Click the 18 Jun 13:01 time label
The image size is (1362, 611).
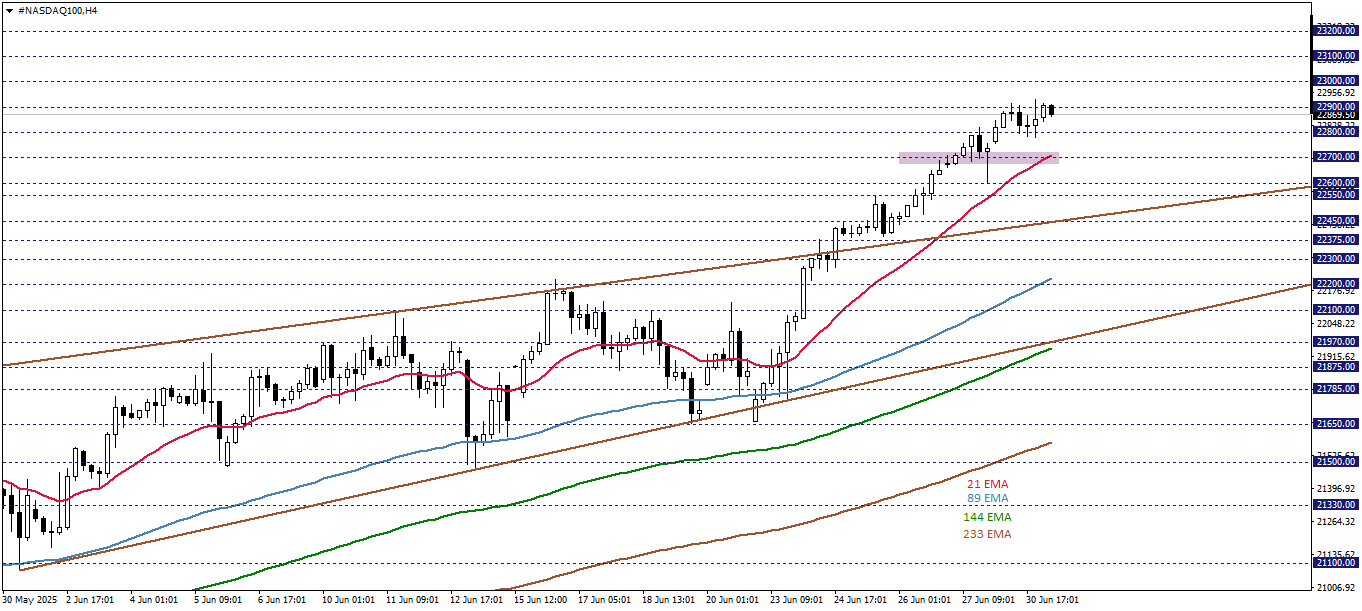(668, 600)
